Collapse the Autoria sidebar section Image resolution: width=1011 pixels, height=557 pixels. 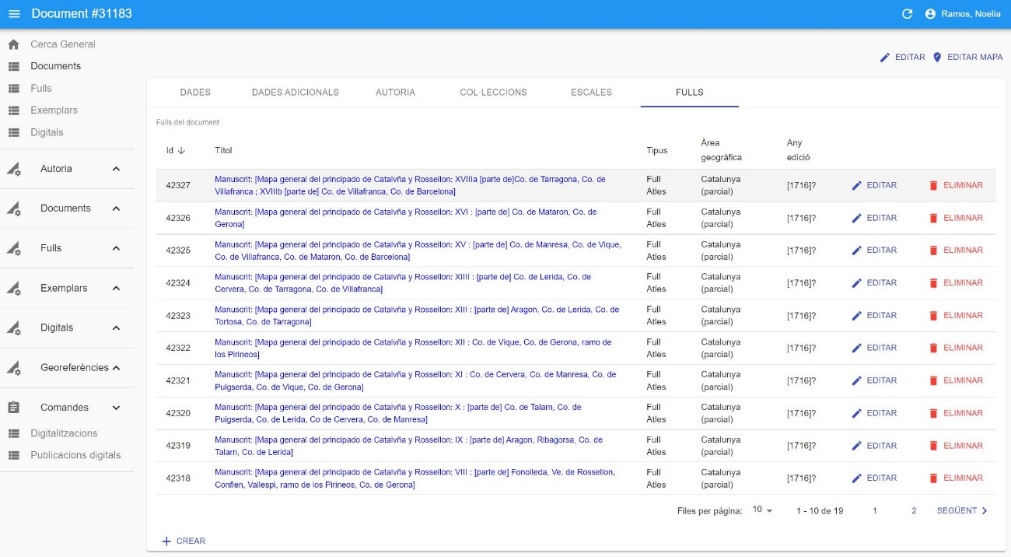click(116, 169)
